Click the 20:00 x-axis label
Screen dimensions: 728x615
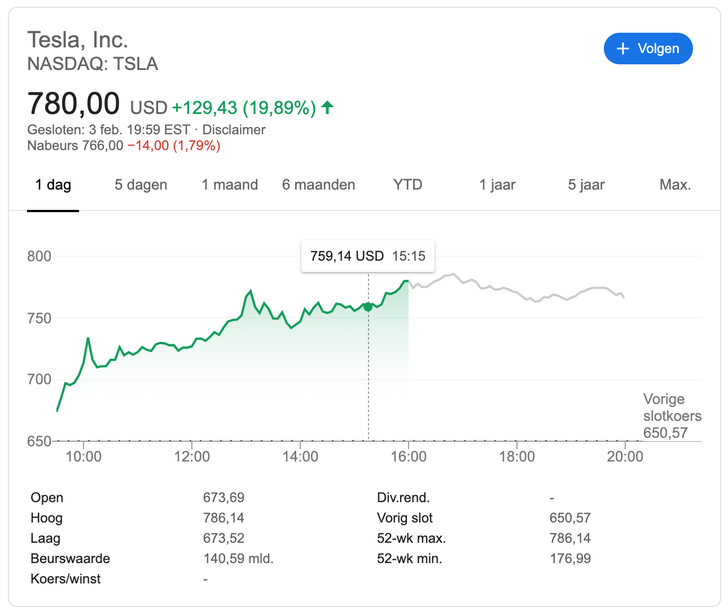[625, 456]
